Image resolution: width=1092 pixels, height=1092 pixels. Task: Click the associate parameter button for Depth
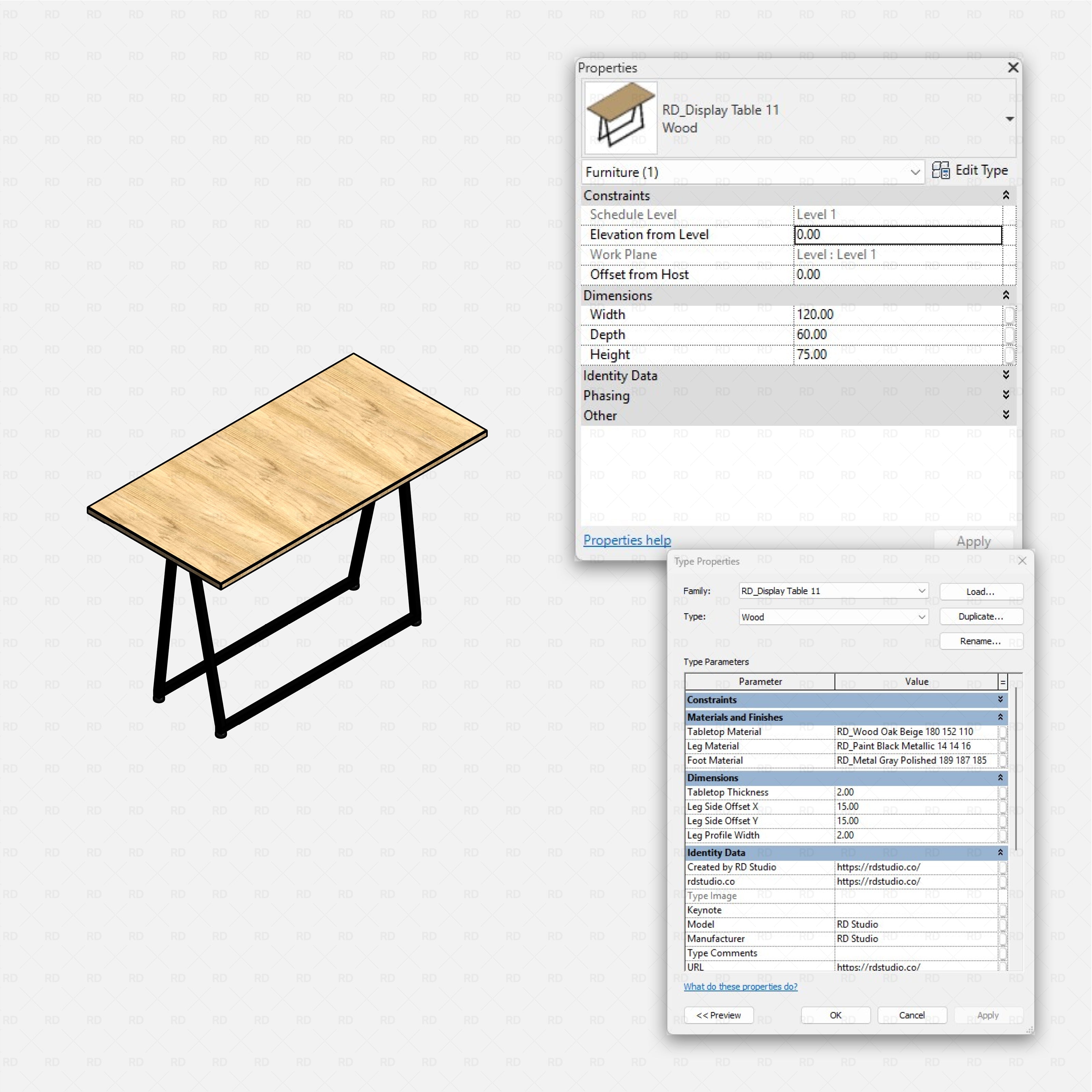tap(1009, 335)
